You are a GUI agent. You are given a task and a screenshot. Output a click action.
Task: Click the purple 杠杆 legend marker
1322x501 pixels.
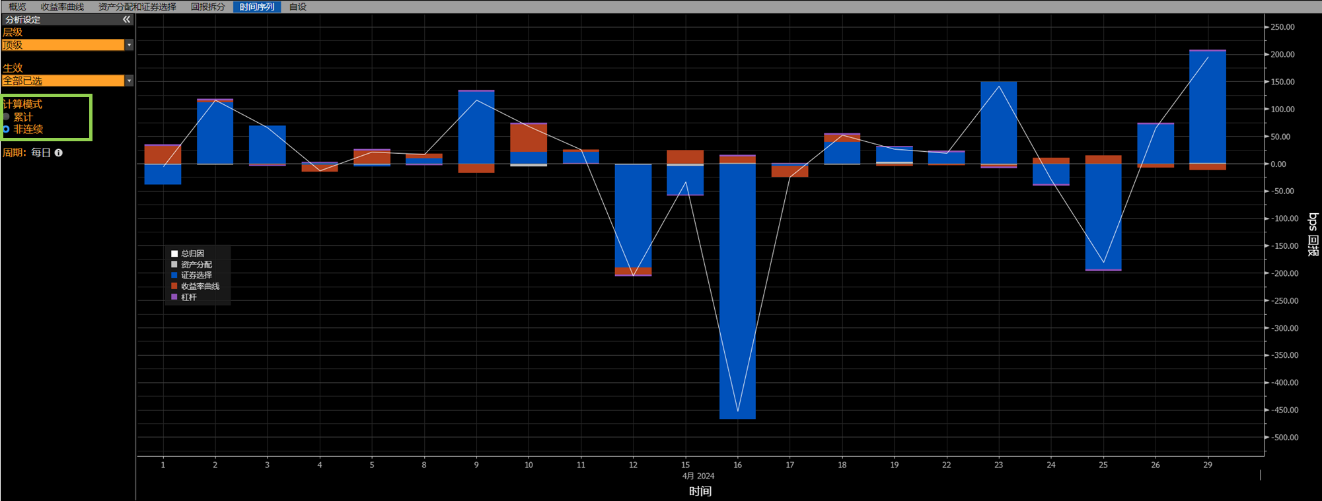[174, 297]
